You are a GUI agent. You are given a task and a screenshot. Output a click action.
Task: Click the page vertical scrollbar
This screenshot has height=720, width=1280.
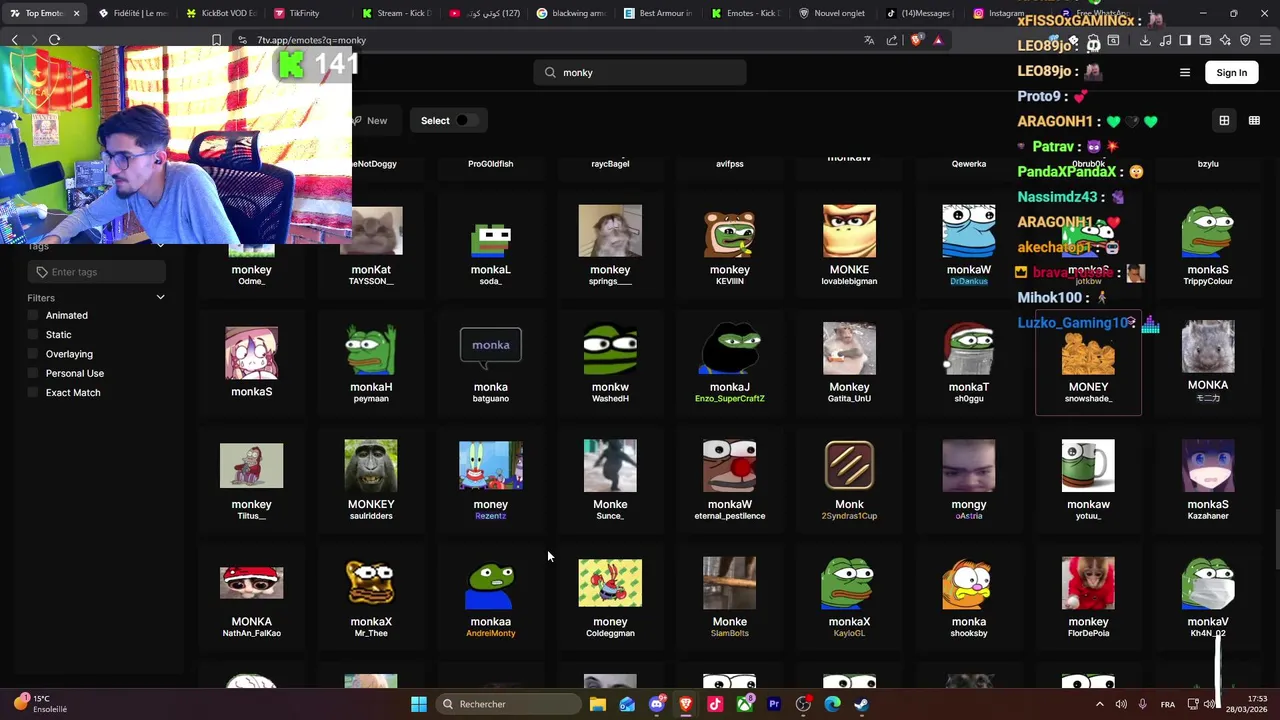click(1276, 540)
